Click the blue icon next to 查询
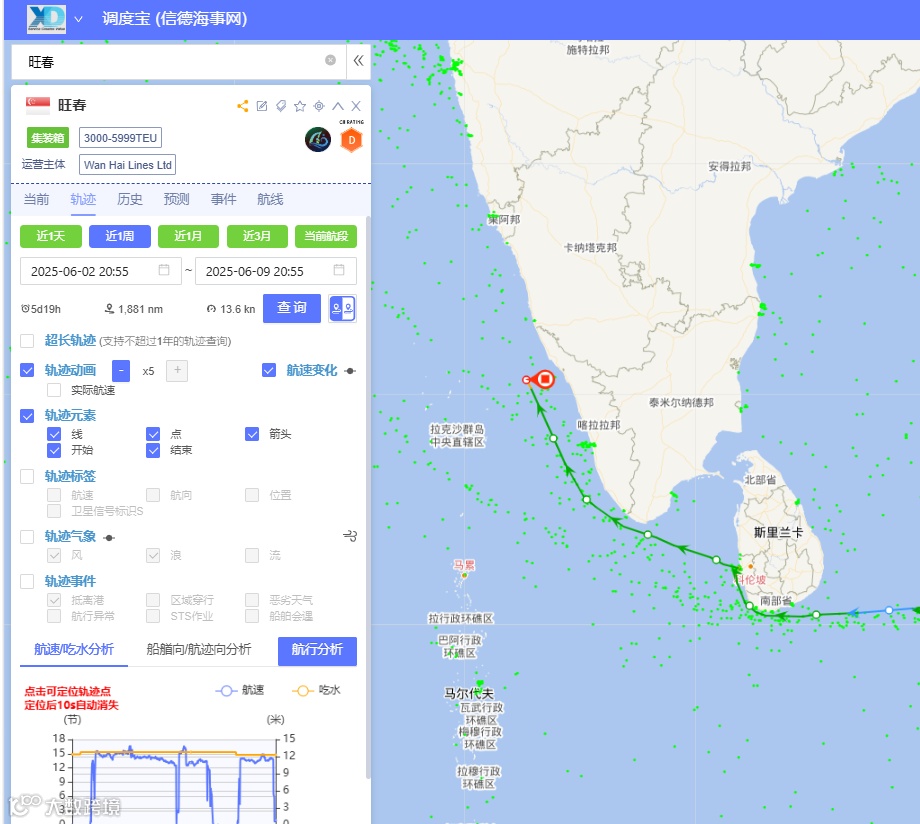Image resolution: width=920 pixels, height=824 pixels. click(x=342, y=308)
